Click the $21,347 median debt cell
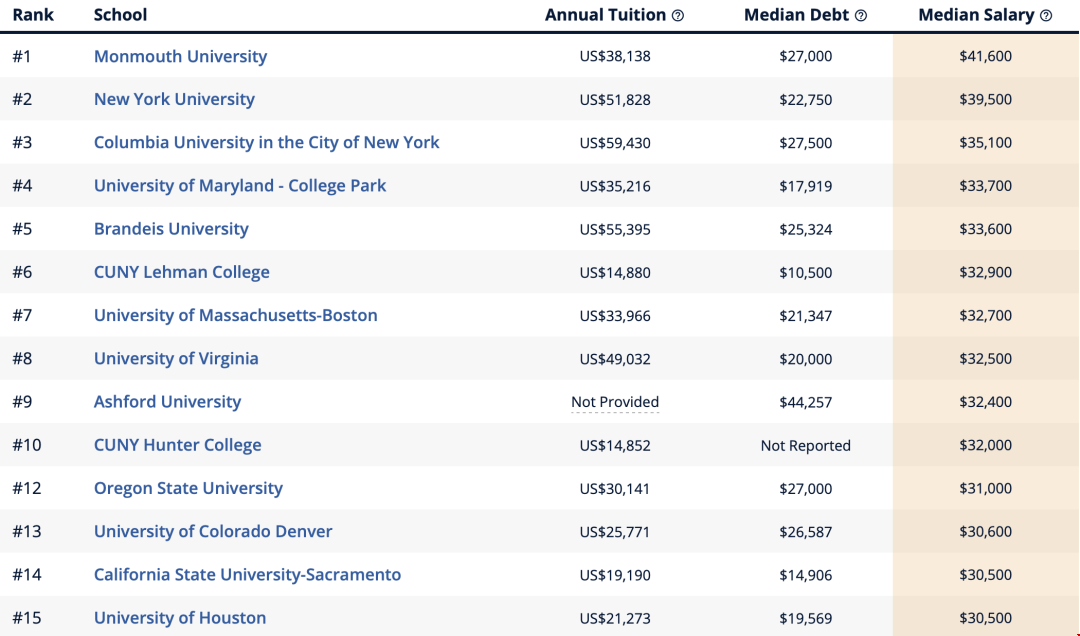 click(806, 316)
